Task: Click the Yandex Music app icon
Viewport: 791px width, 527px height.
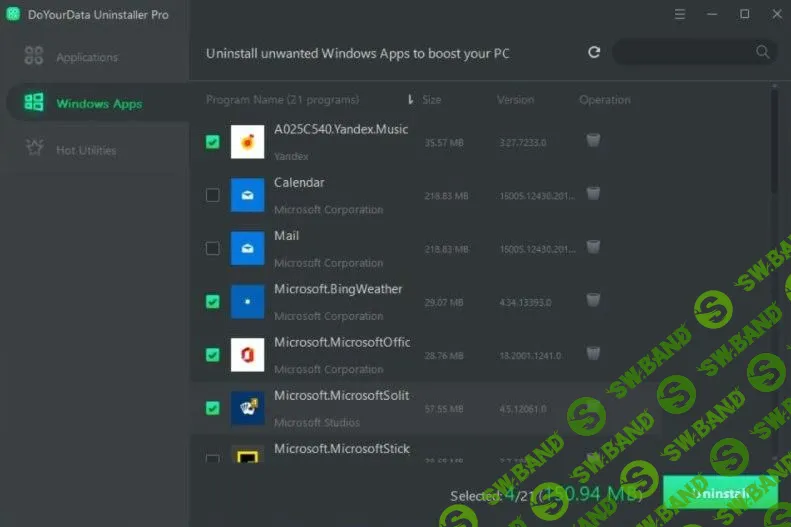Action: [247, 142]
